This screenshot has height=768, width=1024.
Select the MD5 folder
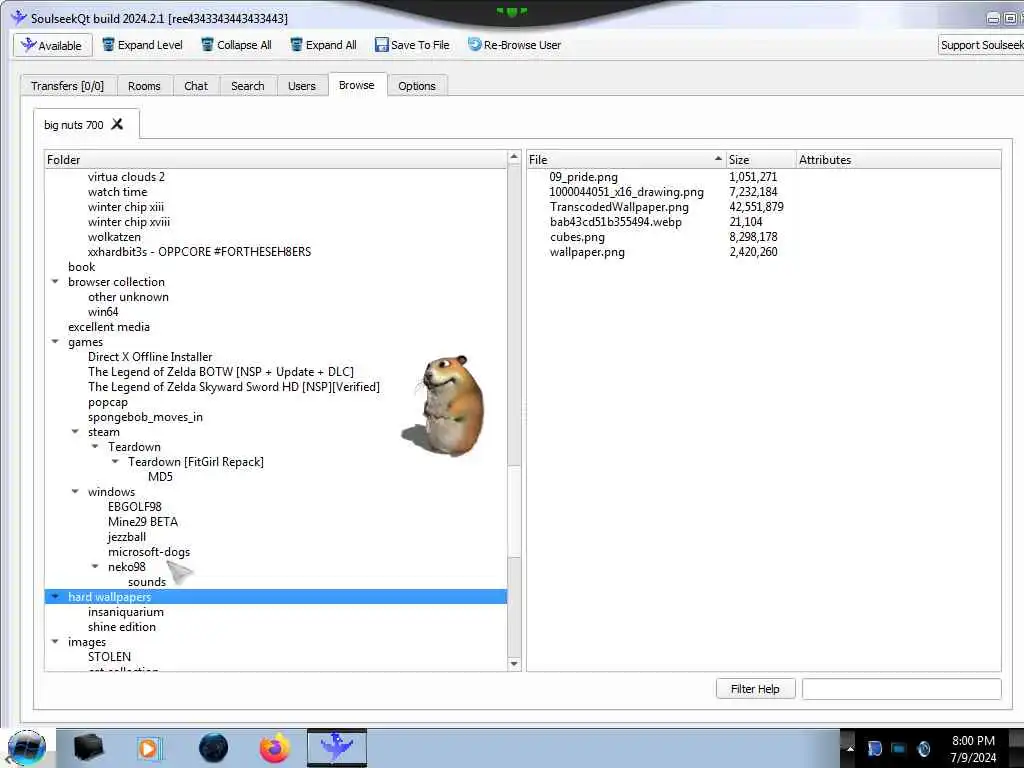(x=160, y=477)
